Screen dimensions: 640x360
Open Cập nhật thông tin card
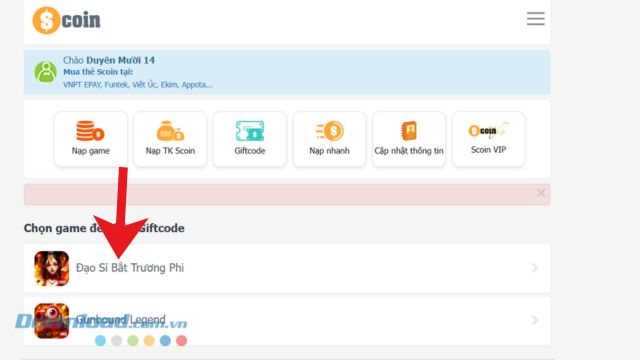click(x=409, y=139)
